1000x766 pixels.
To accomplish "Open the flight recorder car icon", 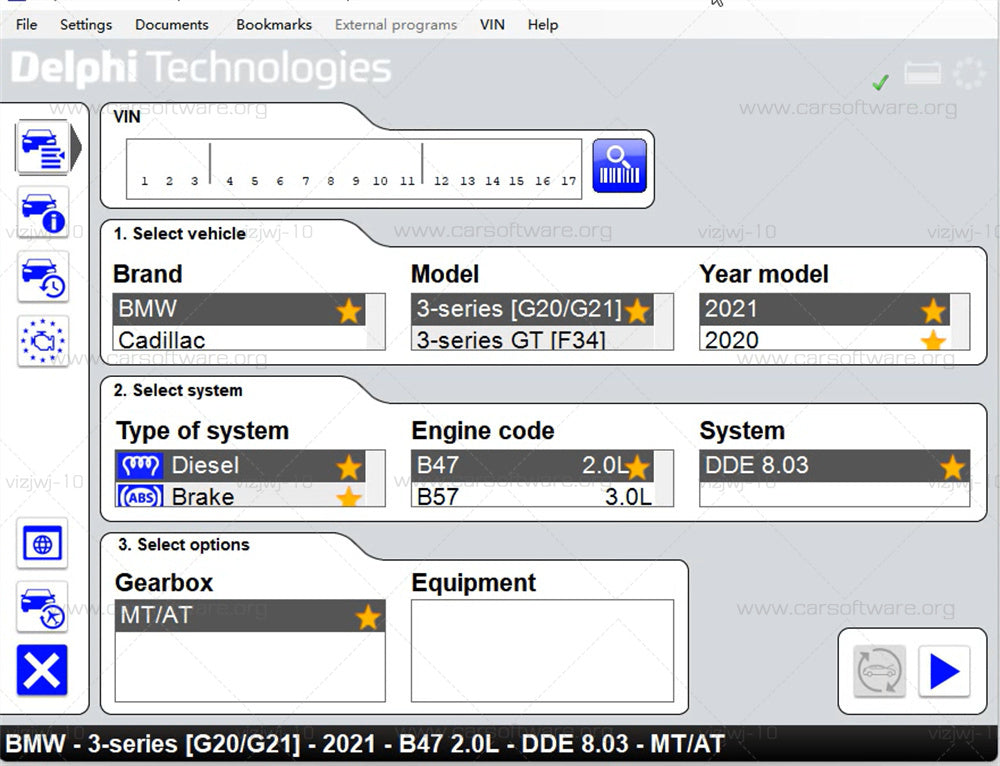I will pos(42,607).
